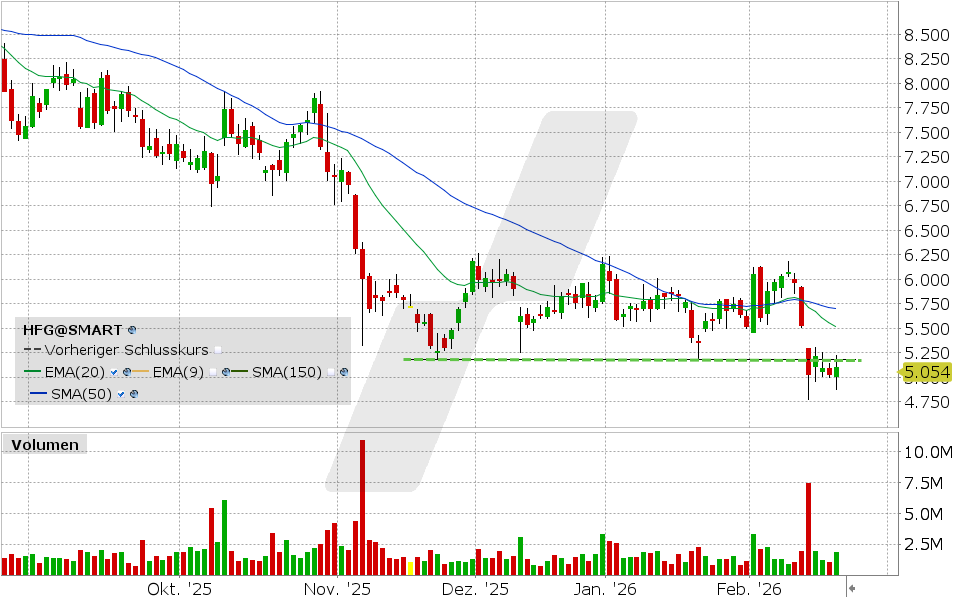Click the tallest red November volume spike

362,500
